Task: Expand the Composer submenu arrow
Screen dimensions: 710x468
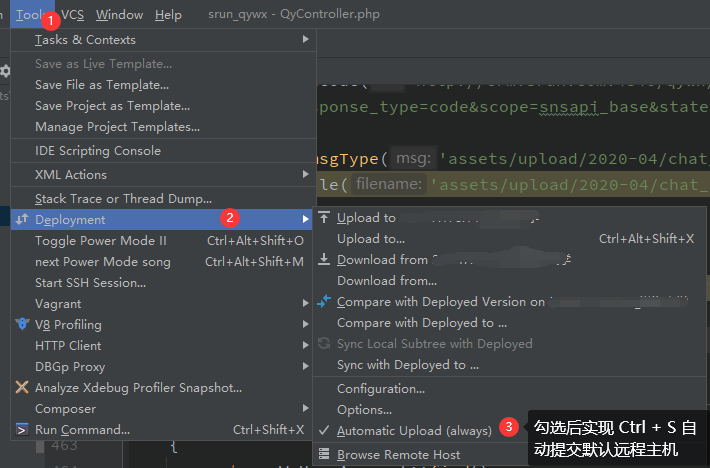Action: 306,408
